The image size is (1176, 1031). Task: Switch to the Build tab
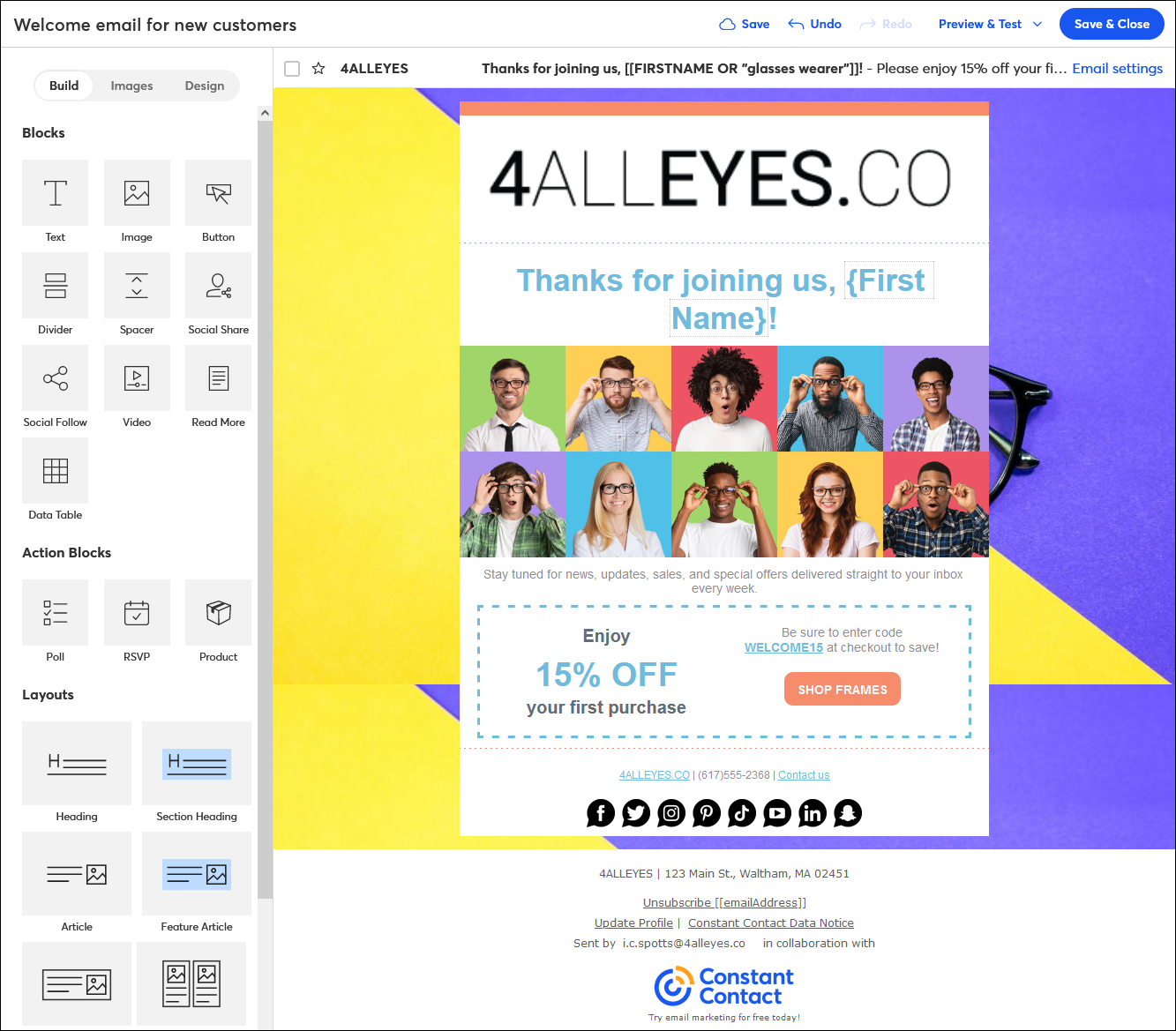tap(64, 86)
